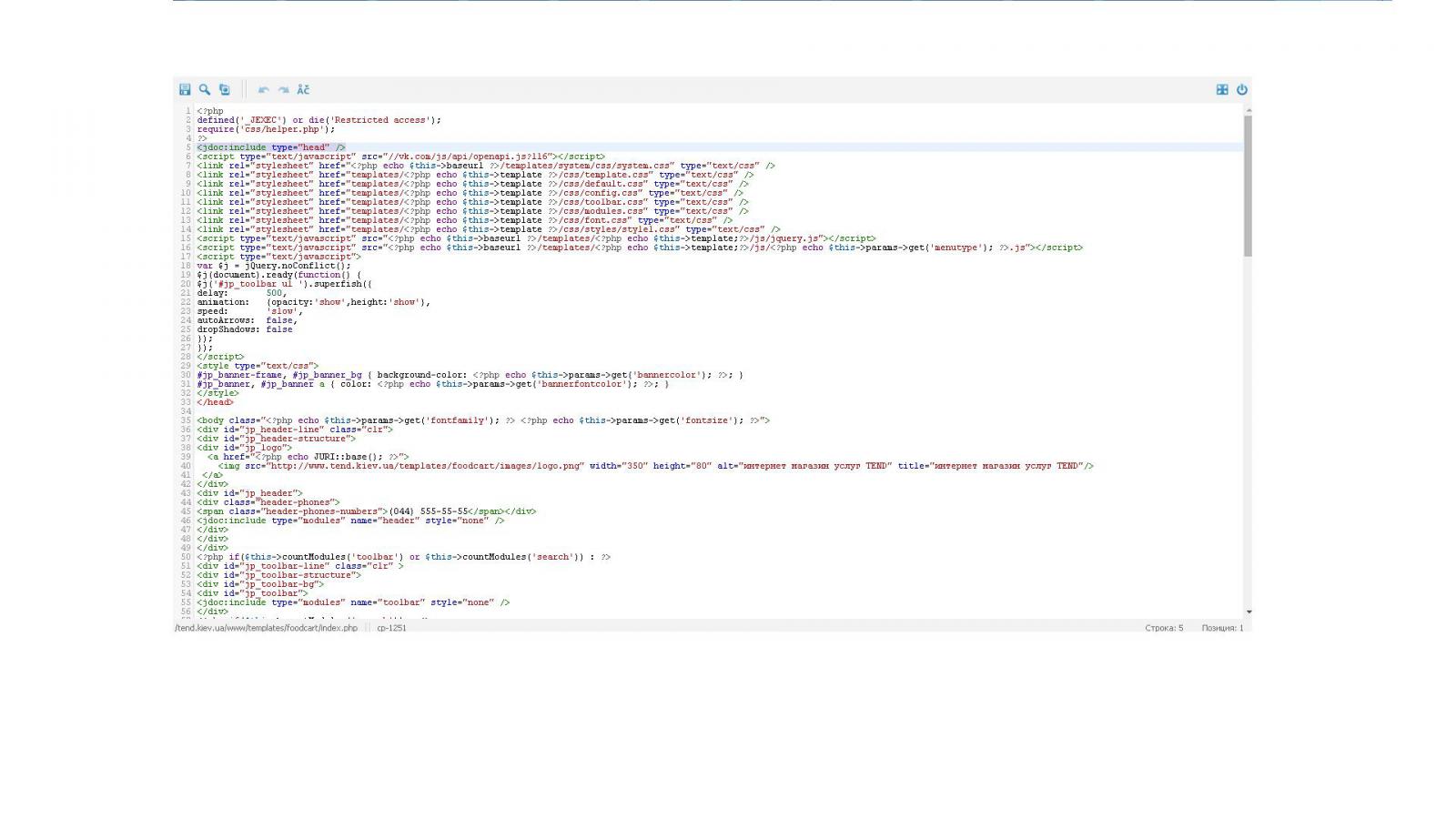Click line number 35 in the gutter

coord(186,420)
